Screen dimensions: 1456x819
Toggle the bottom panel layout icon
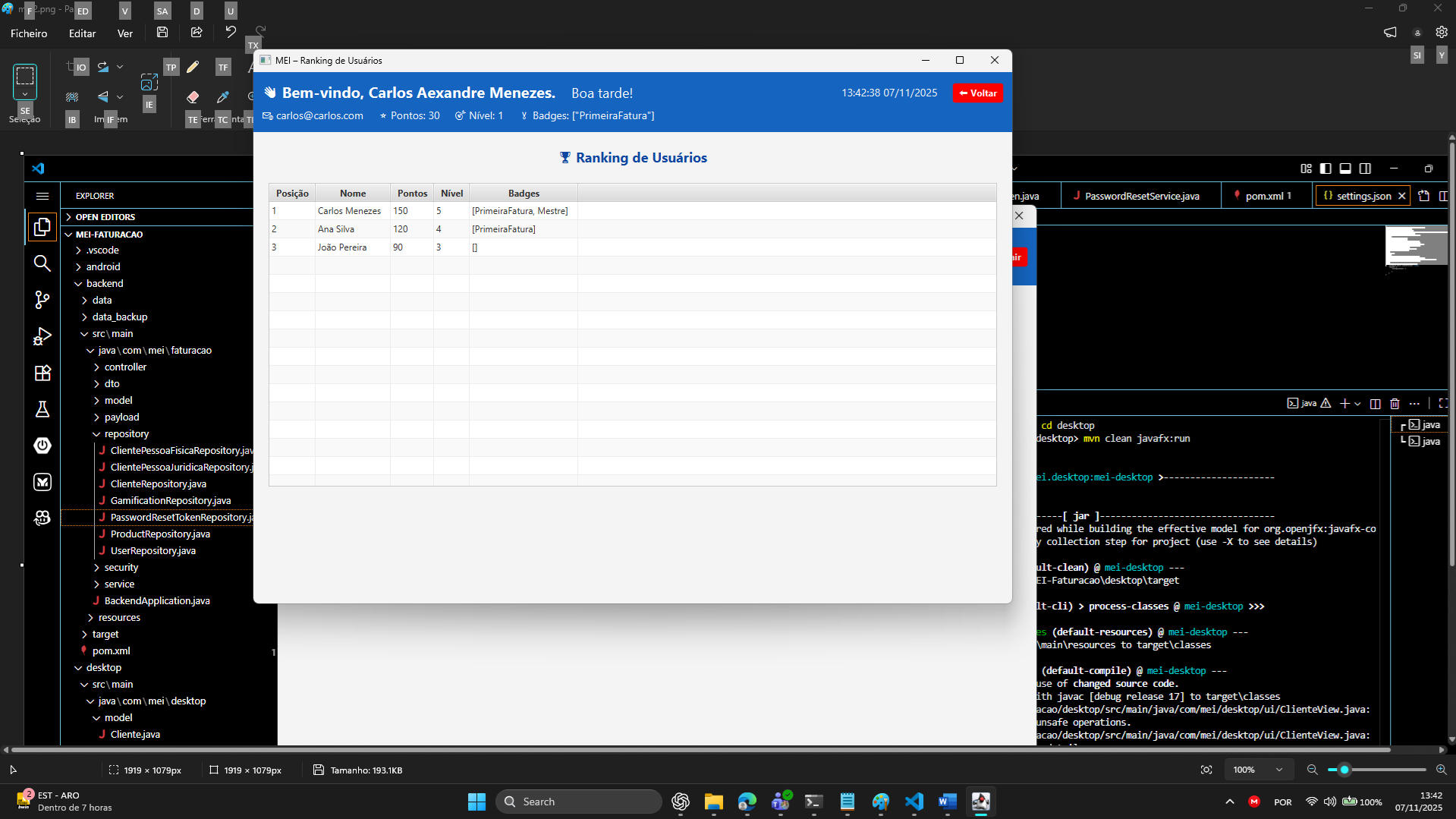coord(1345,169)
